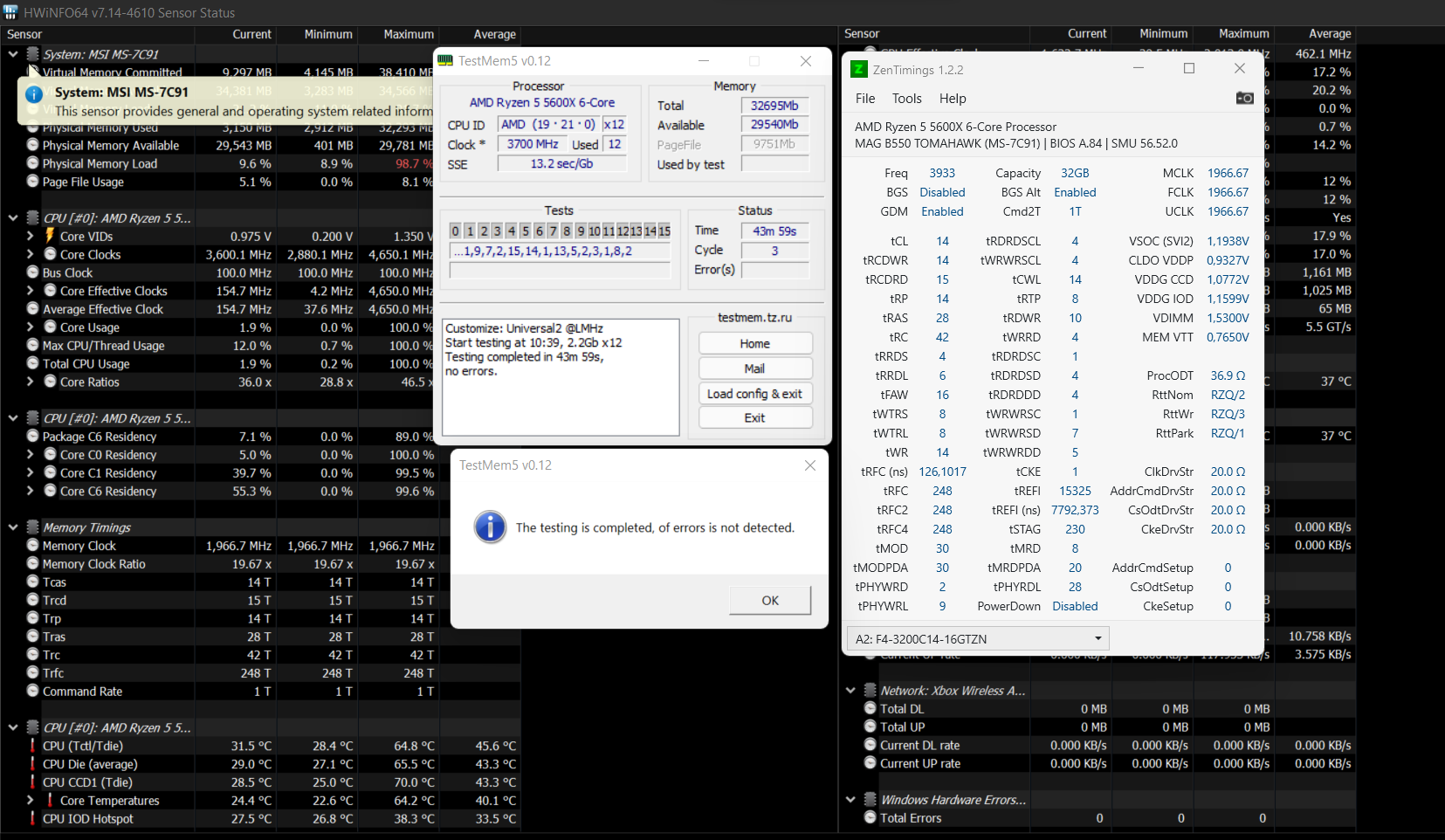Click the Home button in TestMem5
Screen dimensions: 1445x840
[755, 343]
